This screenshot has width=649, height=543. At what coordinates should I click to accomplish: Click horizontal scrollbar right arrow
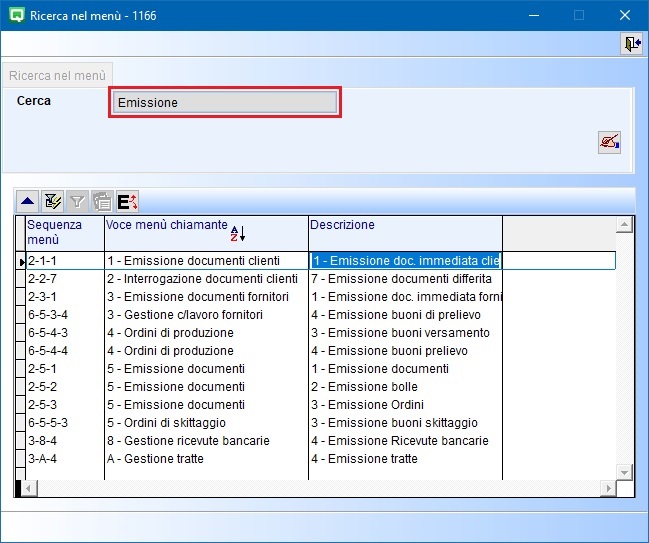pyautogui.click(x=607, y=488)
